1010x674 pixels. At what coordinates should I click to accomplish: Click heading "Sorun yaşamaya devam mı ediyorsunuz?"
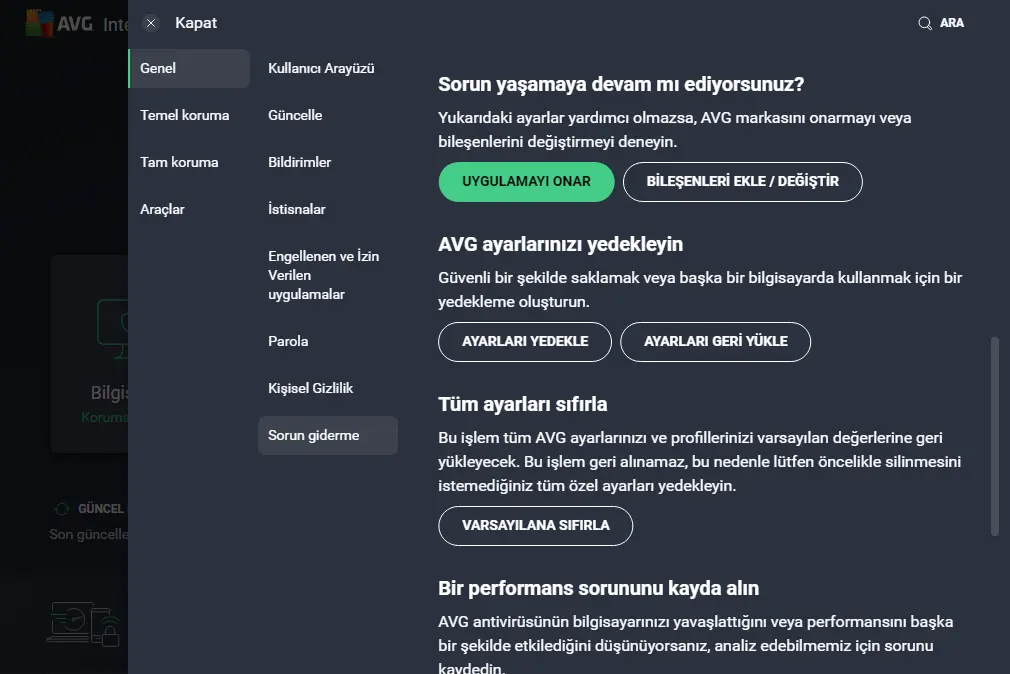(621, 84)
